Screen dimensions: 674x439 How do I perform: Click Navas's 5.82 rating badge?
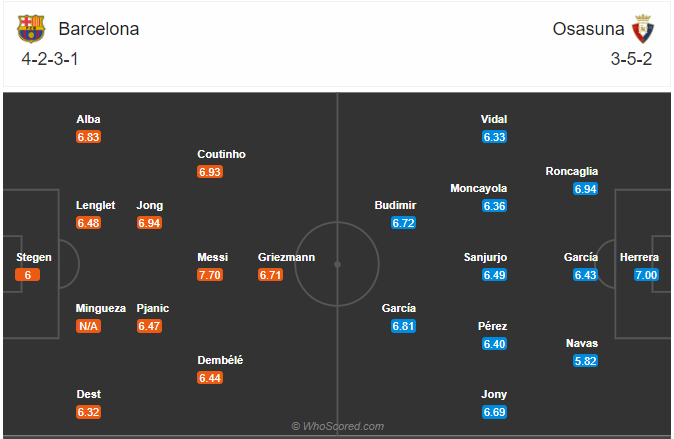(586, 361)
